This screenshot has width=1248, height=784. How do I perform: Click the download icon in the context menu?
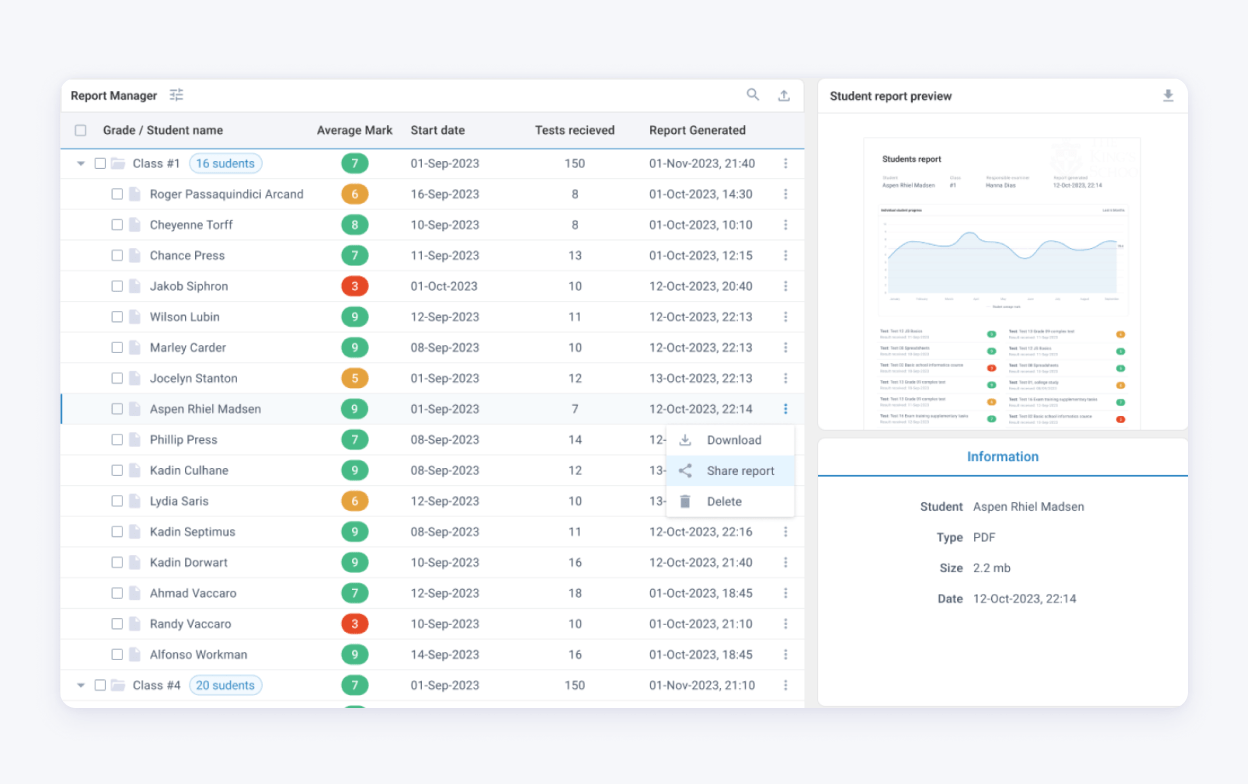[686, 440]
